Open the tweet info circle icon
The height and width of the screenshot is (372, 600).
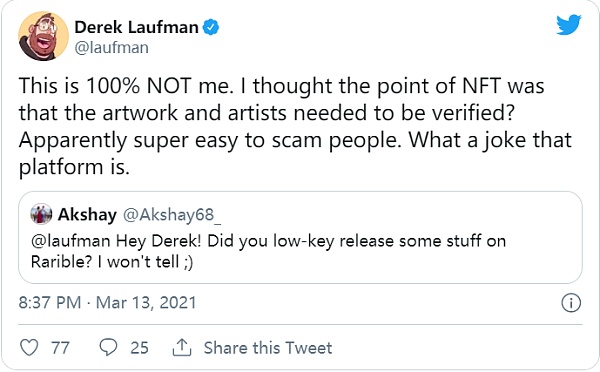coord(571,303)
